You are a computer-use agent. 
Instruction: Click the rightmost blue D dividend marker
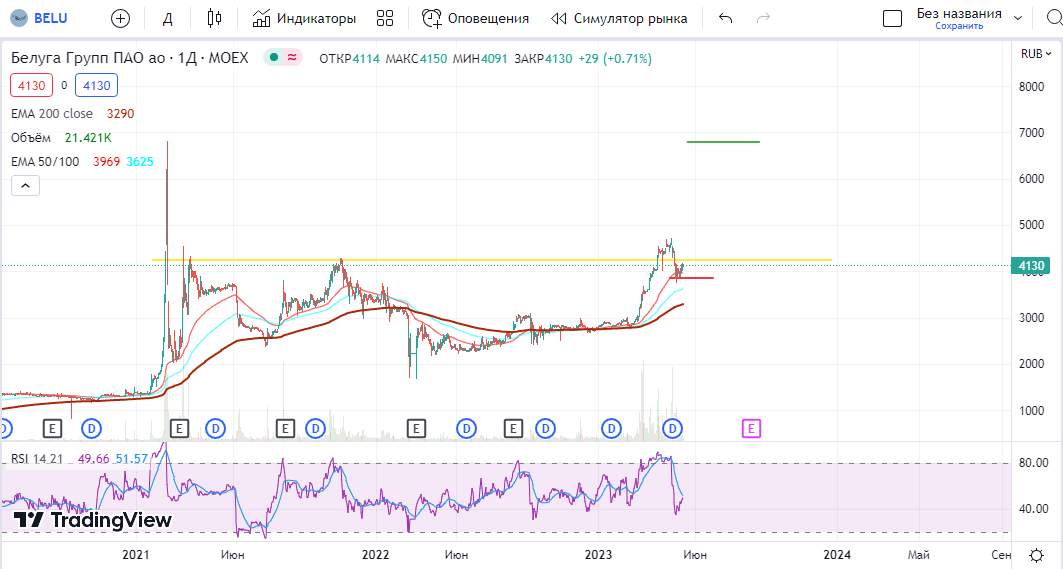pos(673,429)
